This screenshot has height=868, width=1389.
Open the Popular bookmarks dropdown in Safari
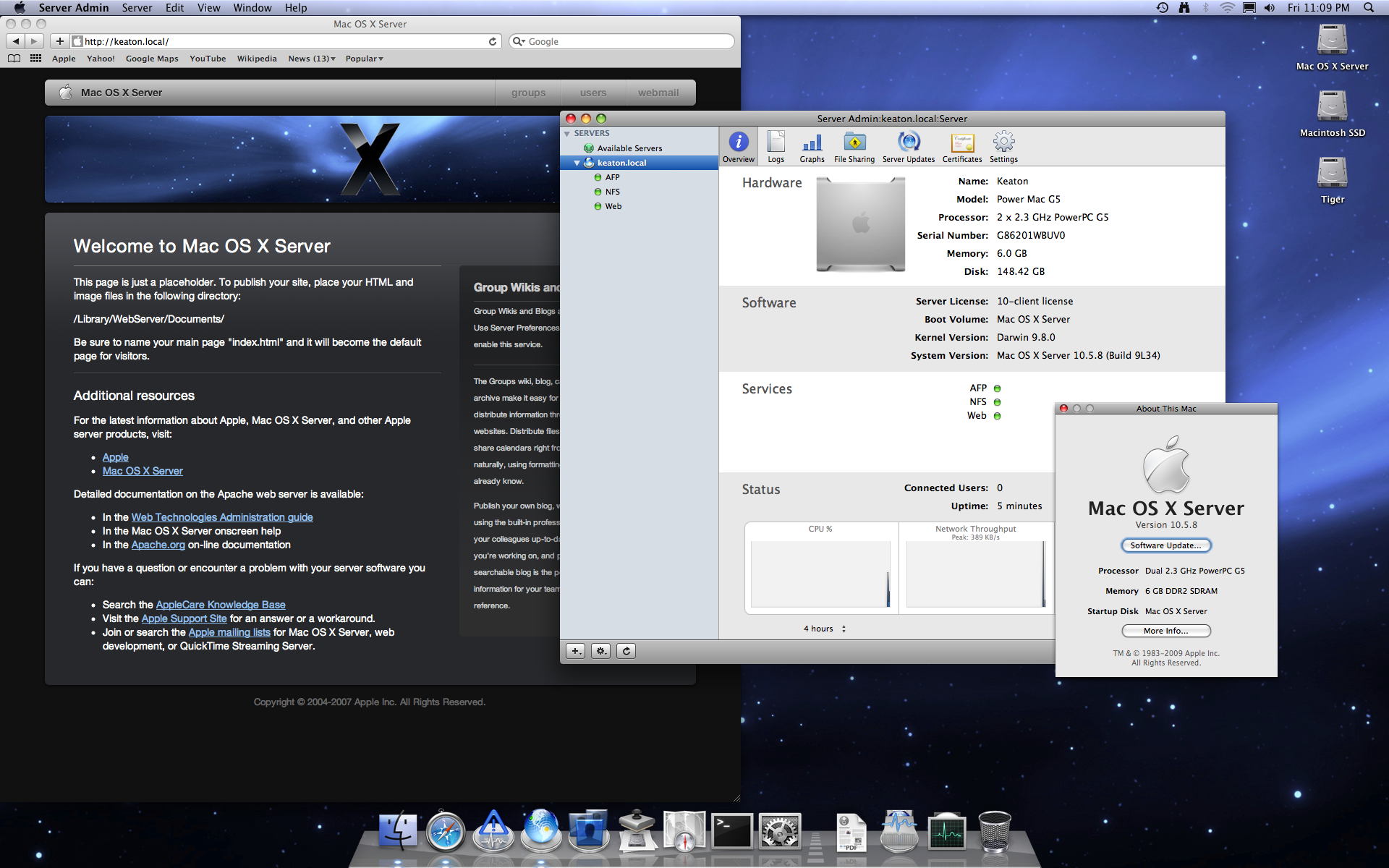(x=364, y=59)
